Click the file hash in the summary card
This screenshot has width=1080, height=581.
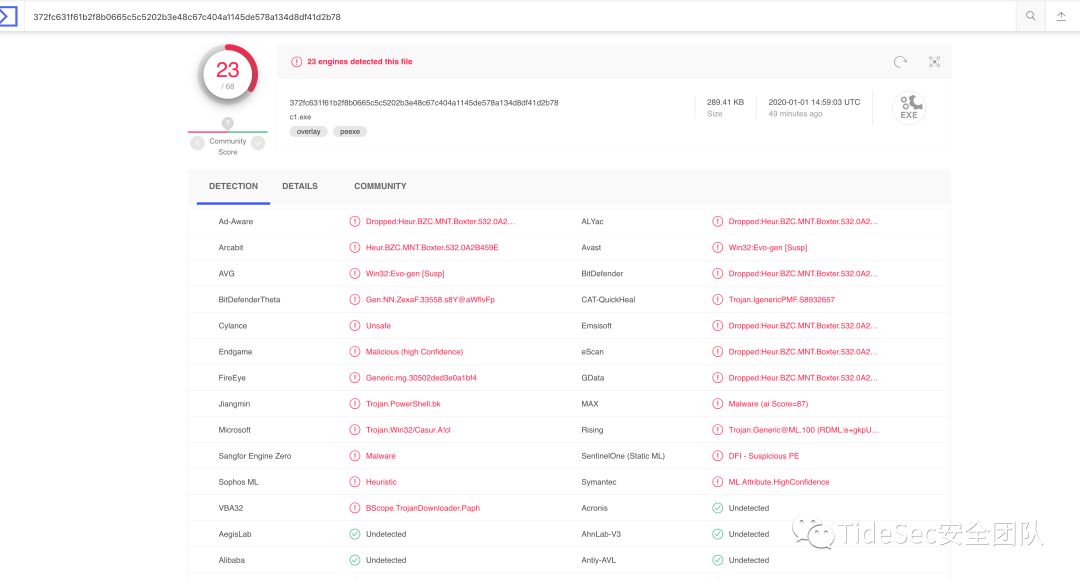pyautogui.click(x=424, y=103)
